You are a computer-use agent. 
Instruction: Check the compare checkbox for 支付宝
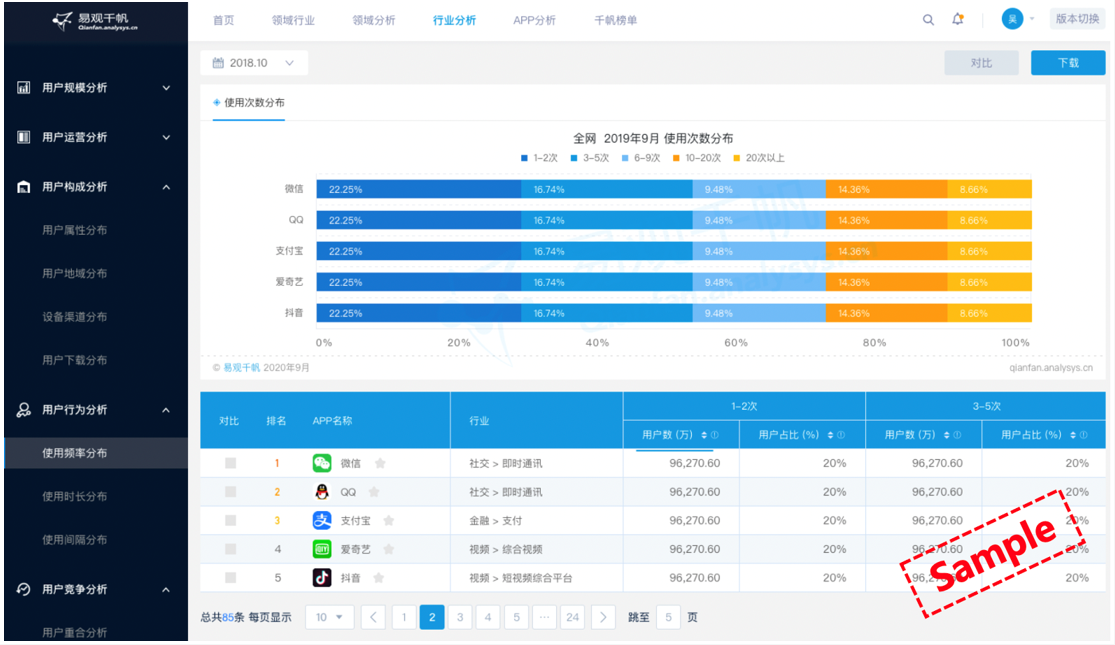click(230, 521)
